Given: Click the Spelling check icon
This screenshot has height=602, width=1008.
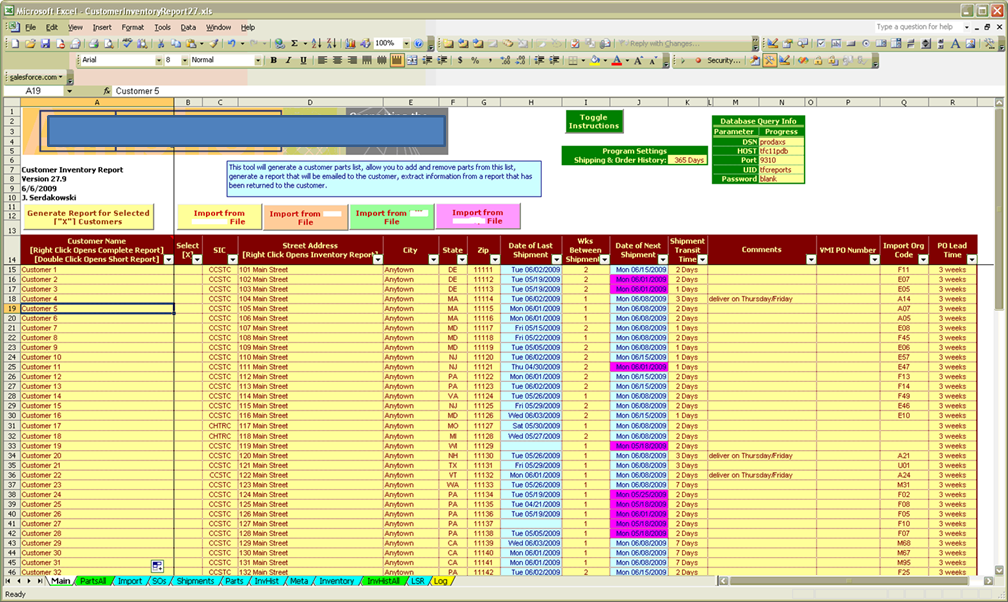Looking at the screenshot, I should tap(127, 44).
